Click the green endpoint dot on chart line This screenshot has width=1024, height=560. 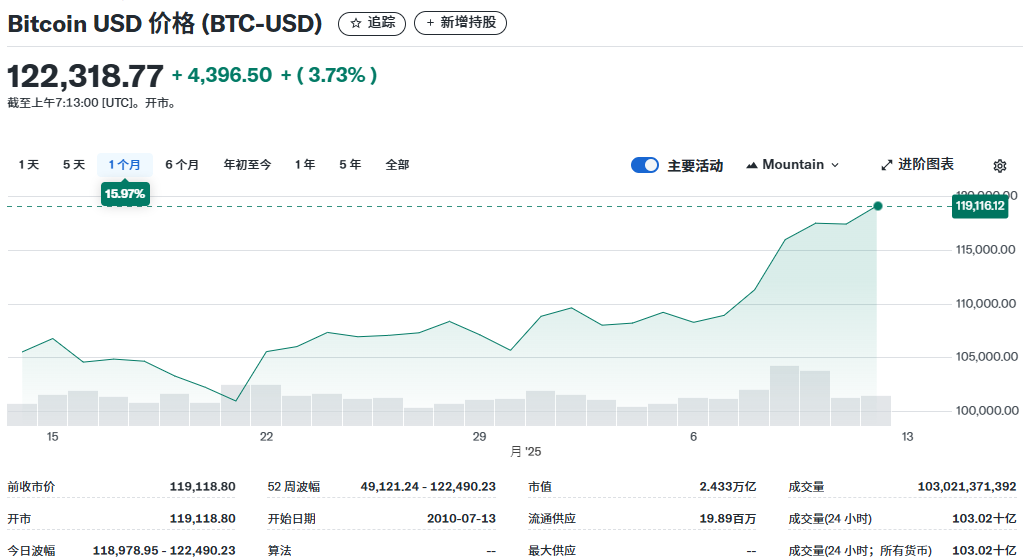pyautogui.click(x=878, y=206)
